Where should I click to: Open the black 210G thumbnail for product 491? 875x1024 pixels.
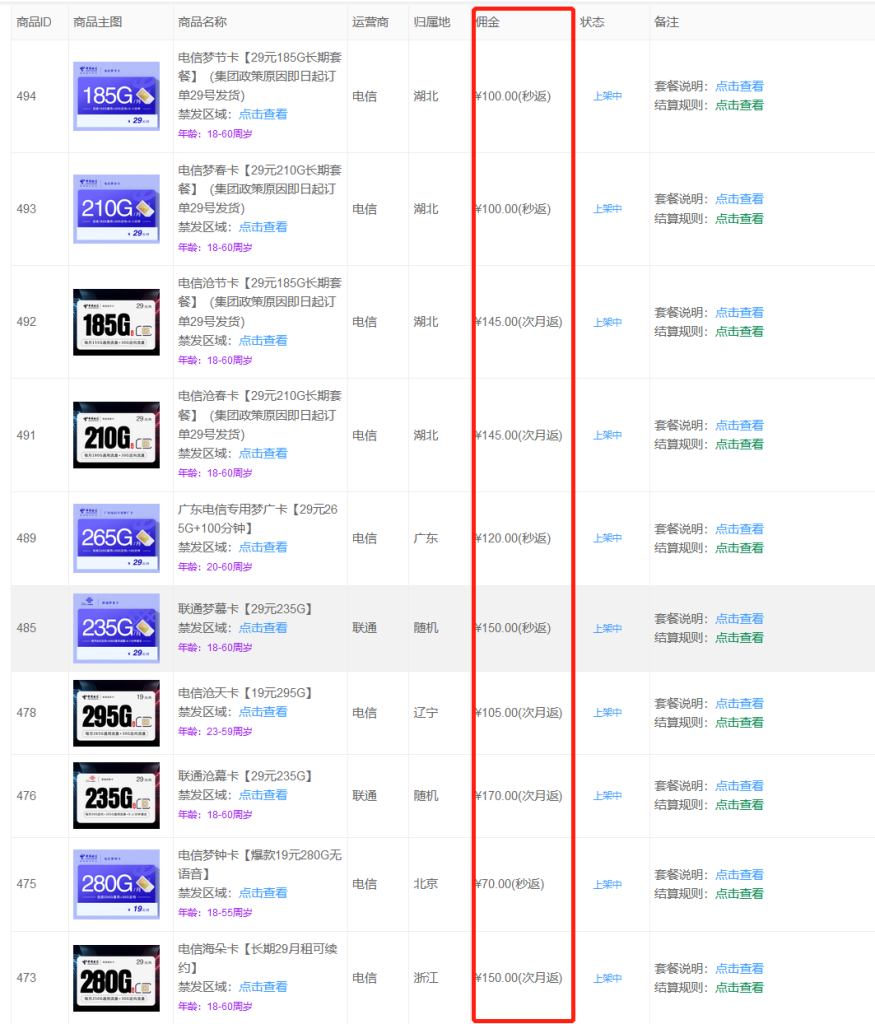116,435
